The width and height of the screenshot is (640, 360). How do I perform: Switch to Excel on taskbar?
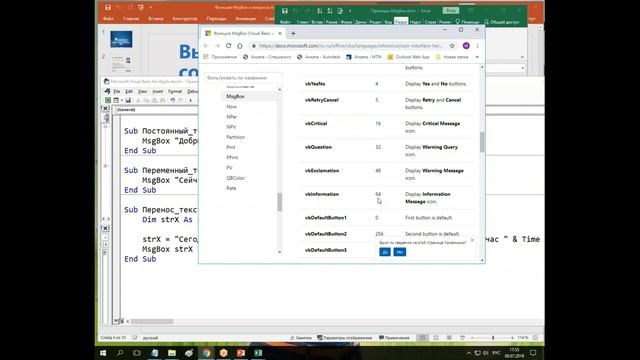click(258, 353)
